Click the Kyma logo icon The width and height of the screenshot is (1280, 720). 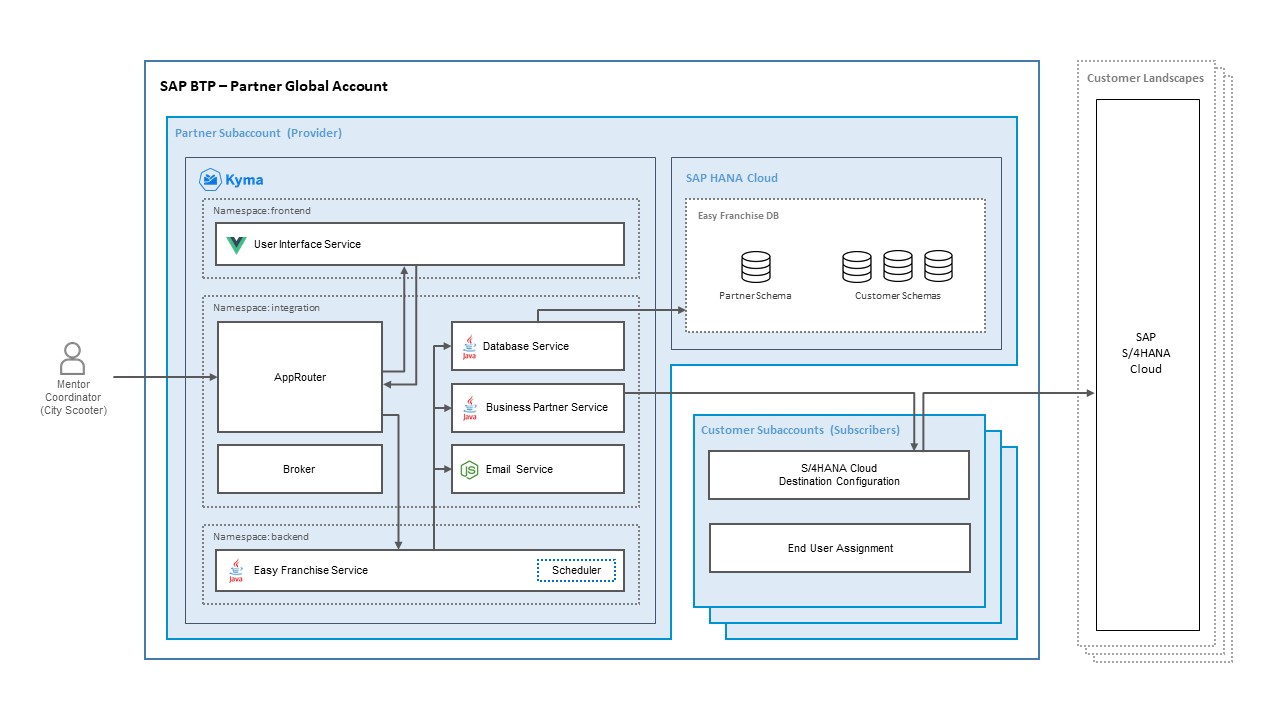[x=210, y=180]
